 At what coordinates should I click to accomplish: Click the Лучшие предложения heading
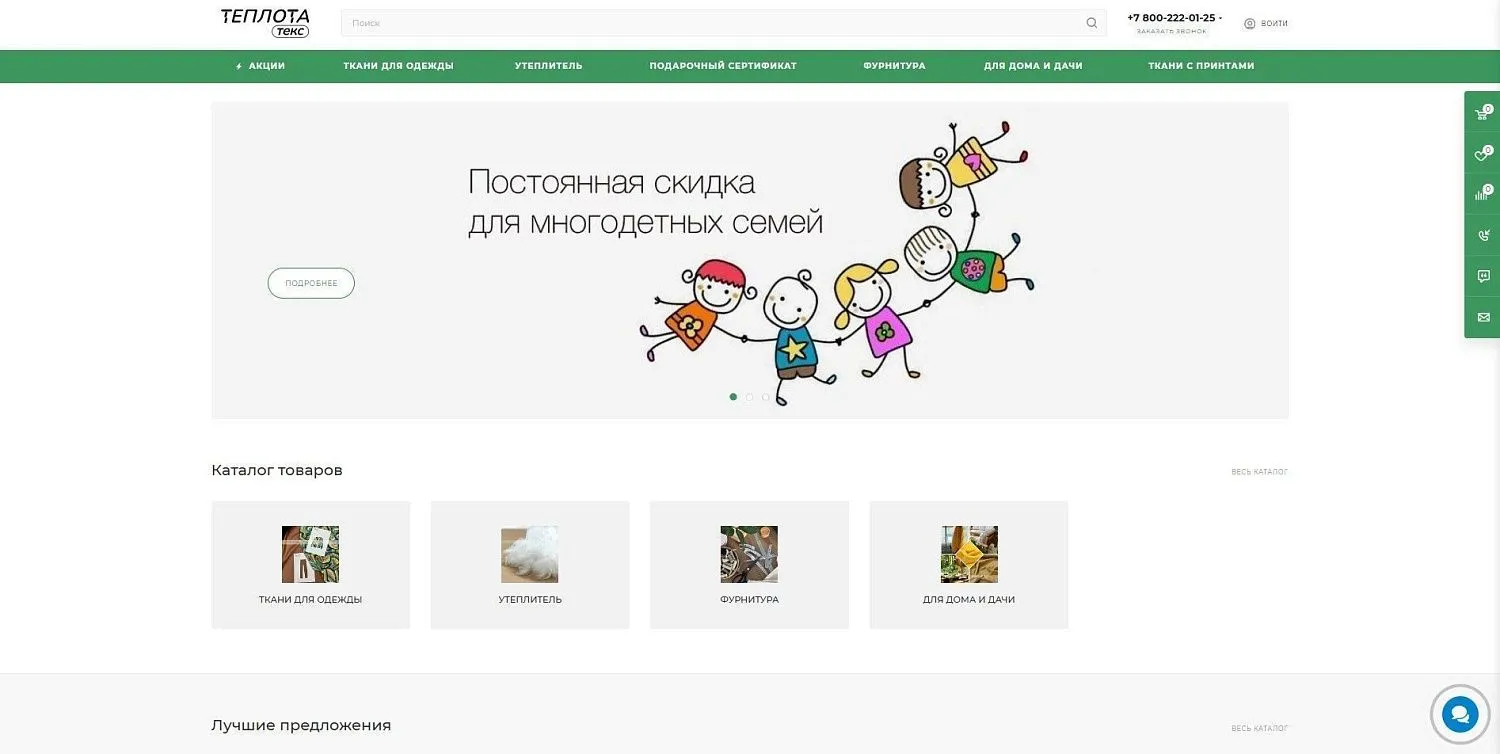[301, 725]
